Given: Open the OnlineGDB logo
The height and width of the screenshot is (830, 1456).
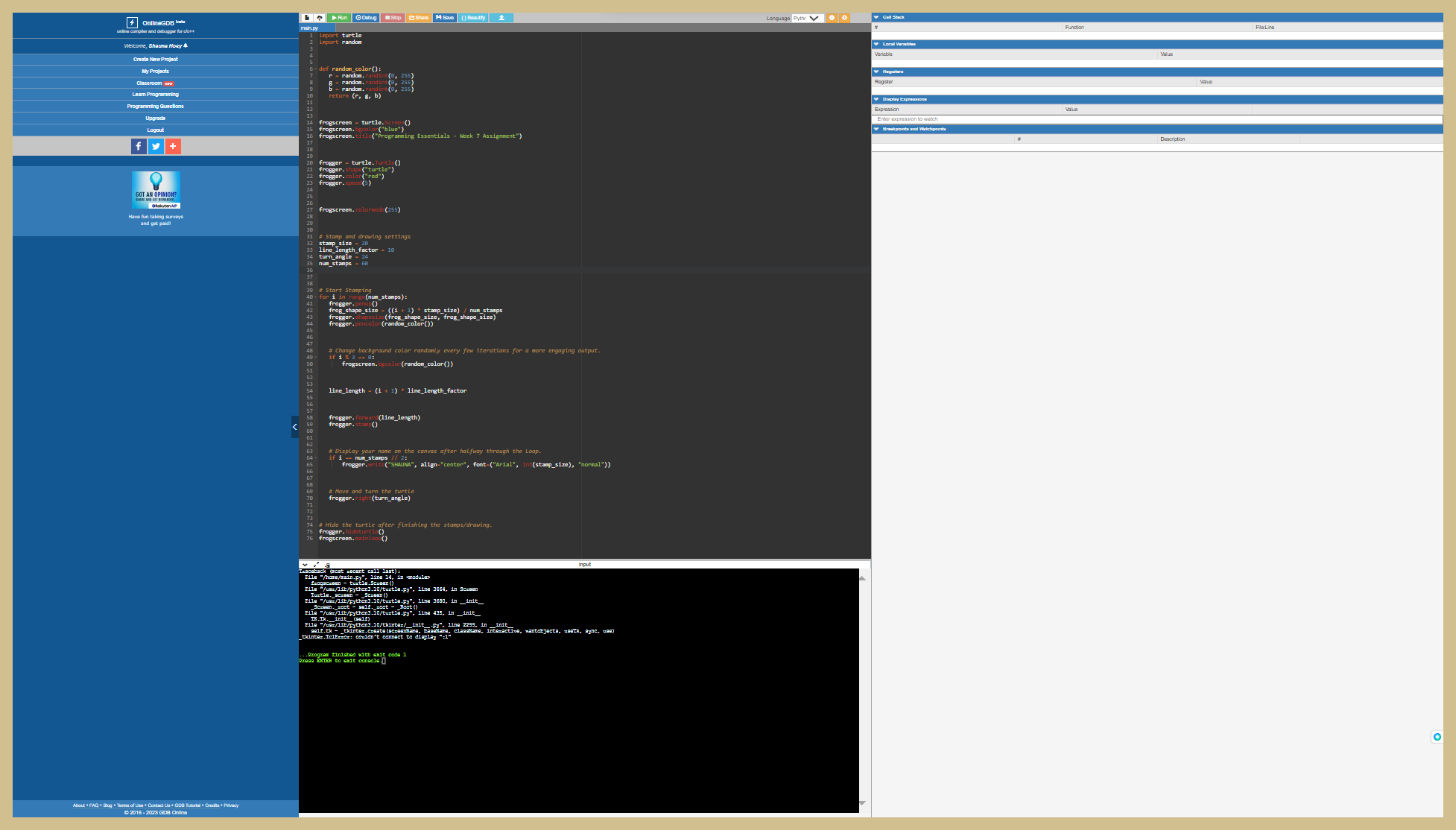Looking at the screenshot, I should [x=156, y=23].
